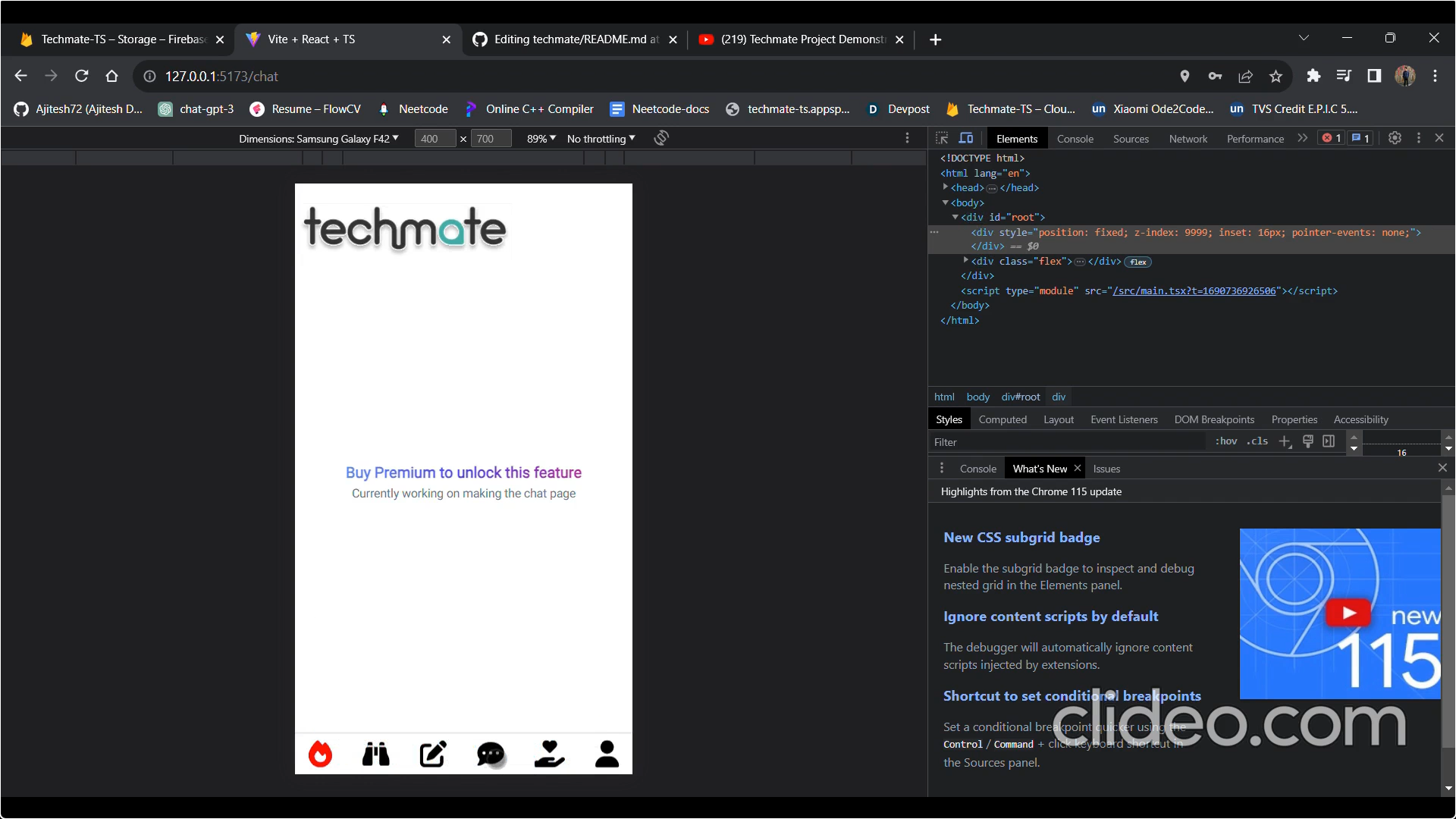
Task: Tap the profile person nav icon
Action: click(607, 754)
